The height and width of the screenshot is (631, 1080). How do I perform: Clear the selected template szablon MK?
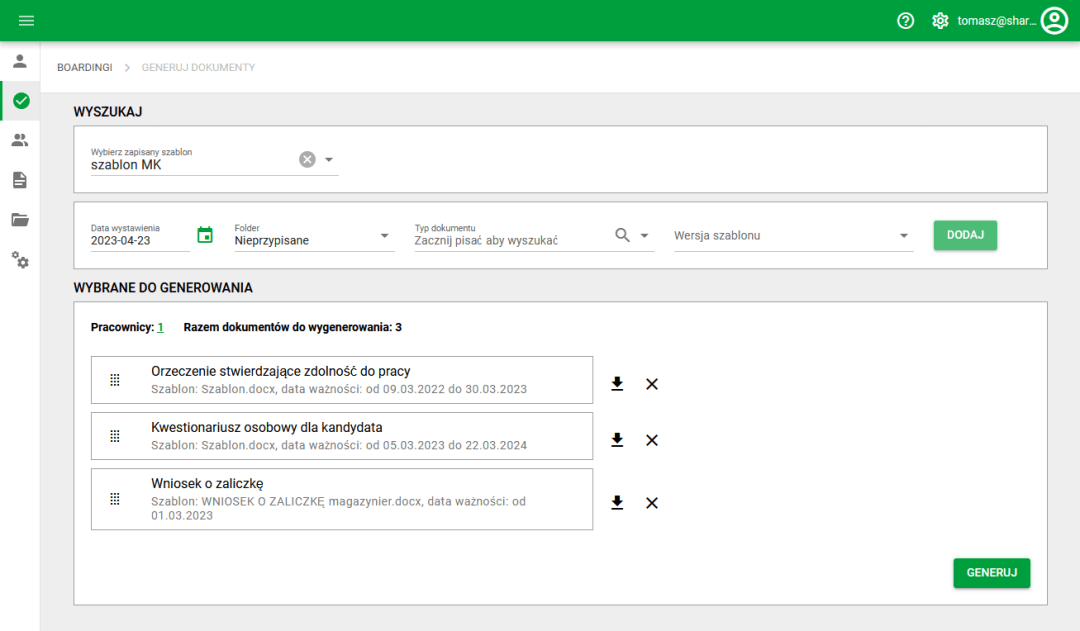[307, 159]
